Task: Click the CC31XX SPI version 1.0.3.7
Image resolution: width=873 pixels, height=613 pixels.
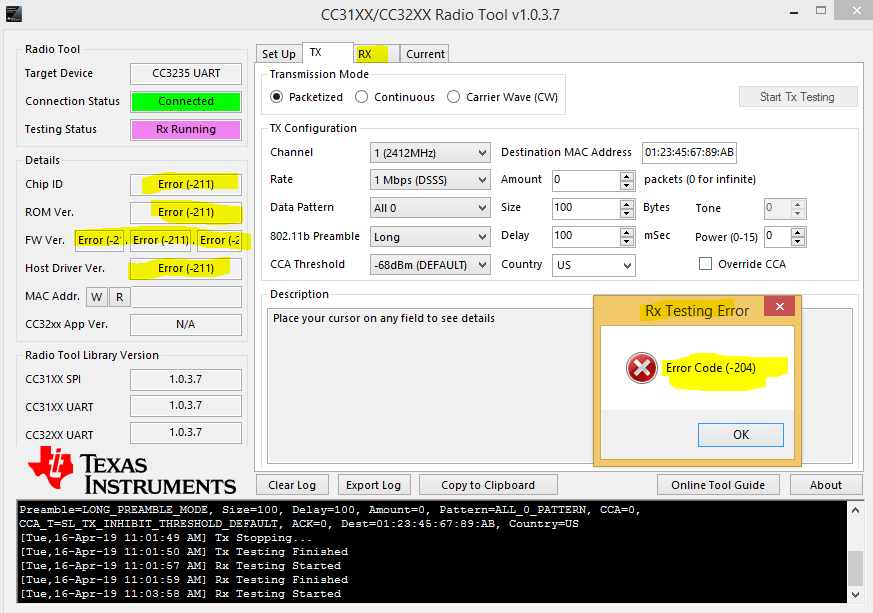Action: pos(186,379)
